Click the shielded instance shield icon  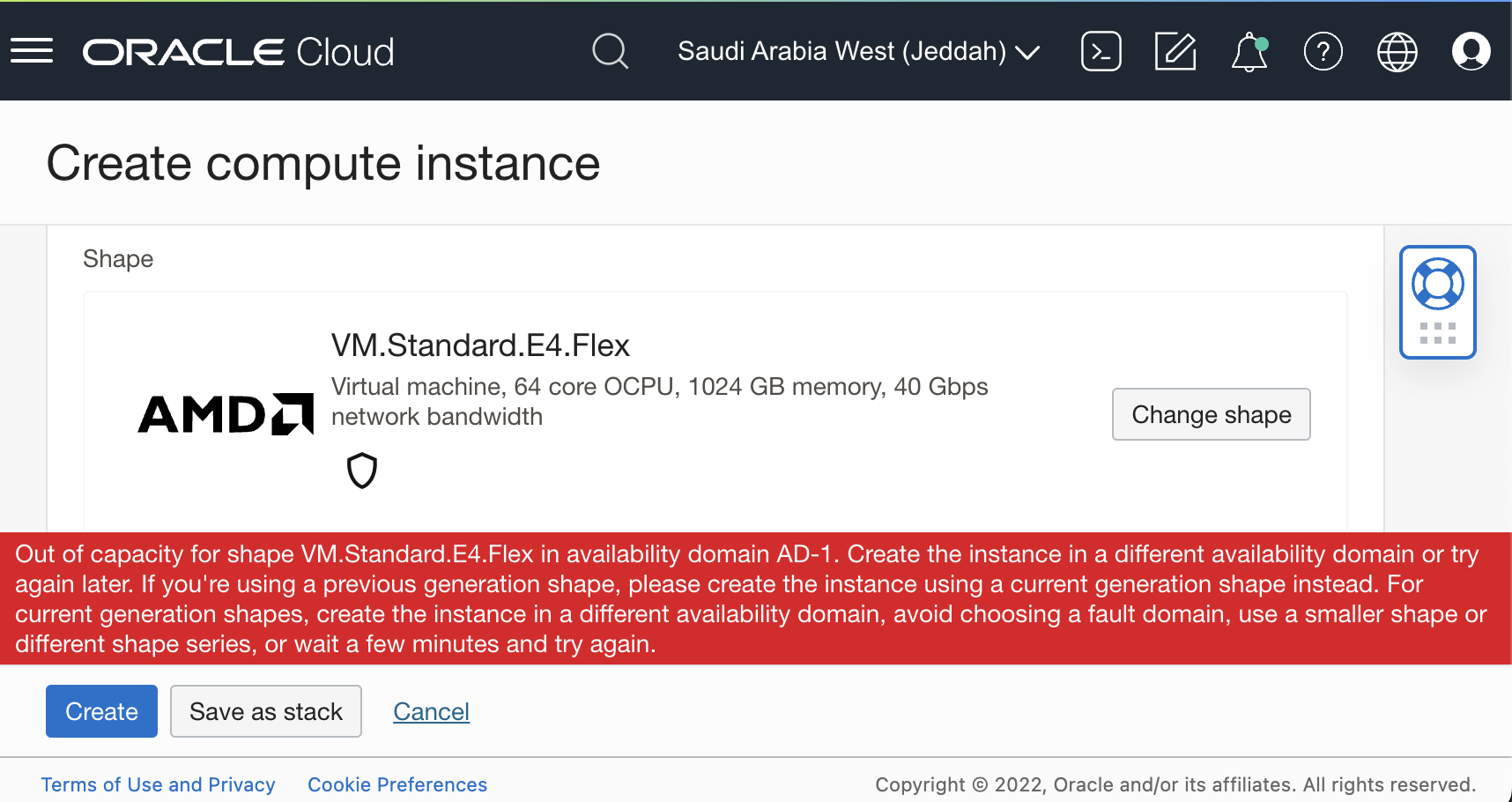point(362,471)
